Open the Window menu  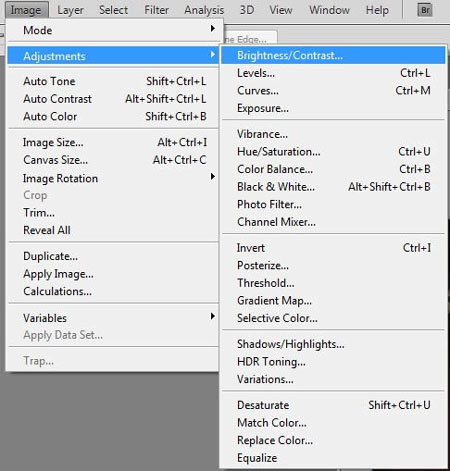(x=329, y=10)
